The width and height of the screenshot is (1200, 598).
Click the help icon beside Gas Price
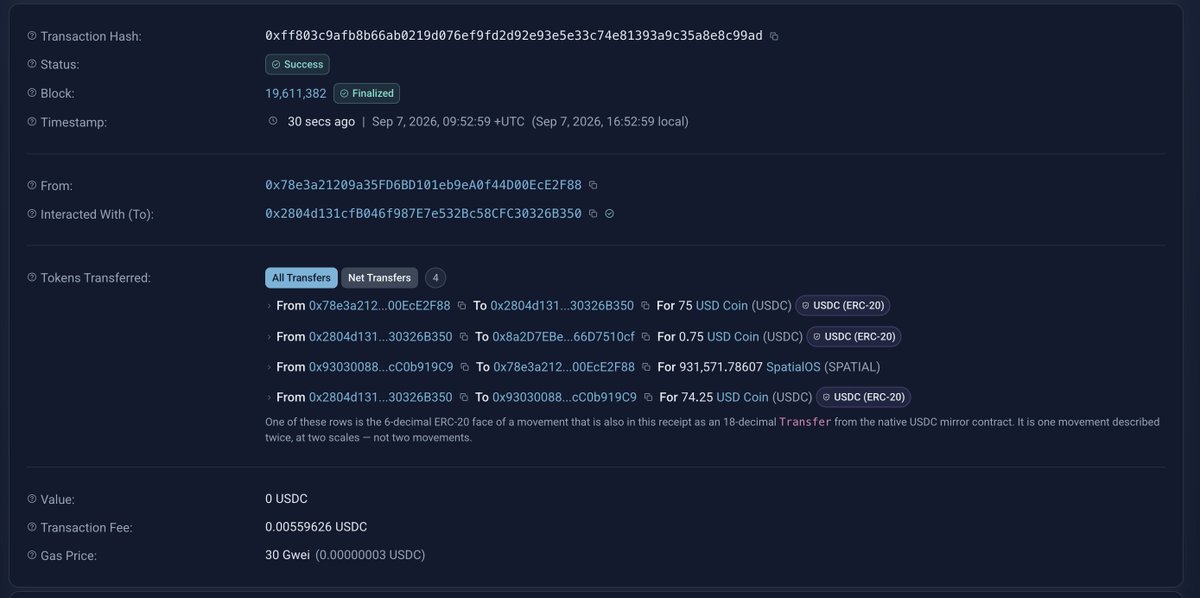[31, 555]
